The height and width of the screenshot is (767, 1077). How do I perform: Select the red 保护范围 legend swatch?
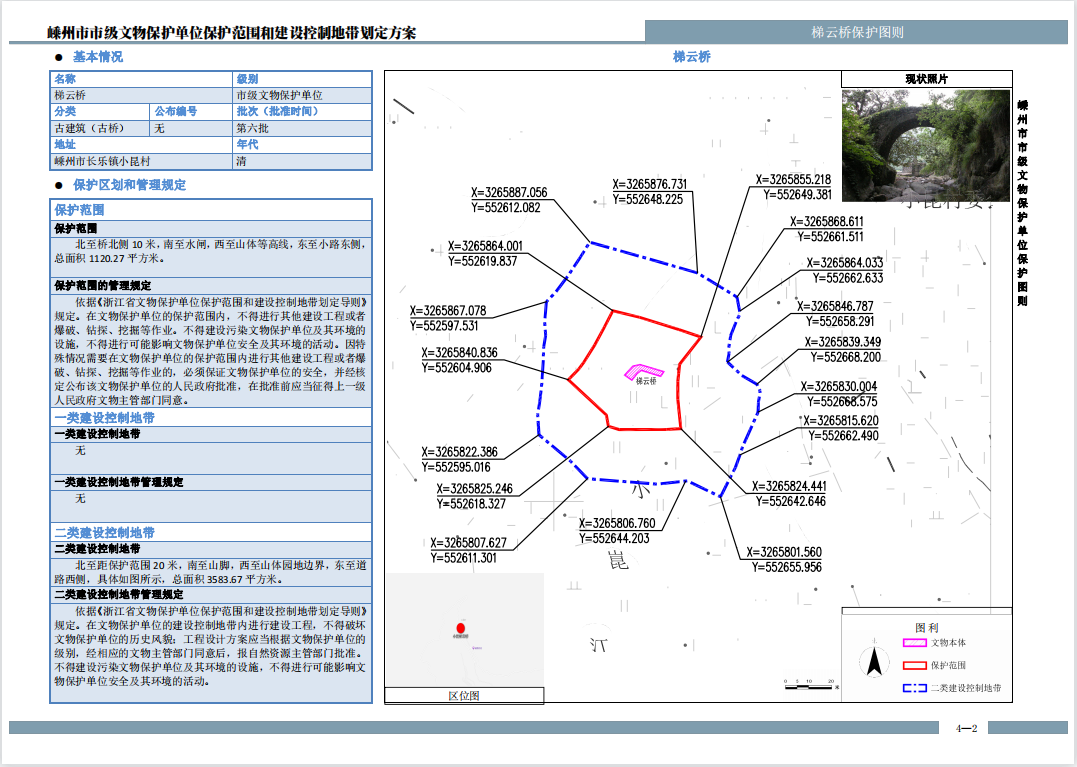pos(914,665)
